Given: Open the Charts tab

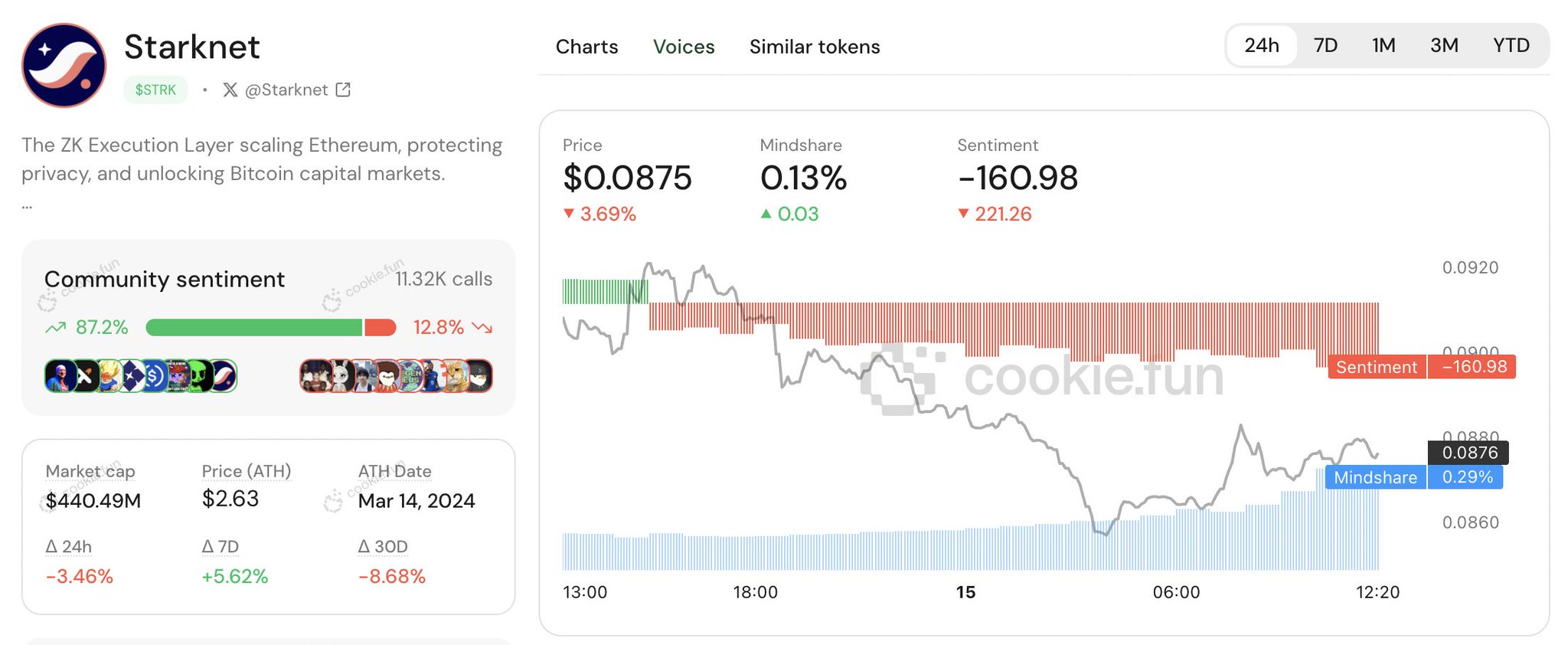Looking at the screenshot, I should click(586, 47).
